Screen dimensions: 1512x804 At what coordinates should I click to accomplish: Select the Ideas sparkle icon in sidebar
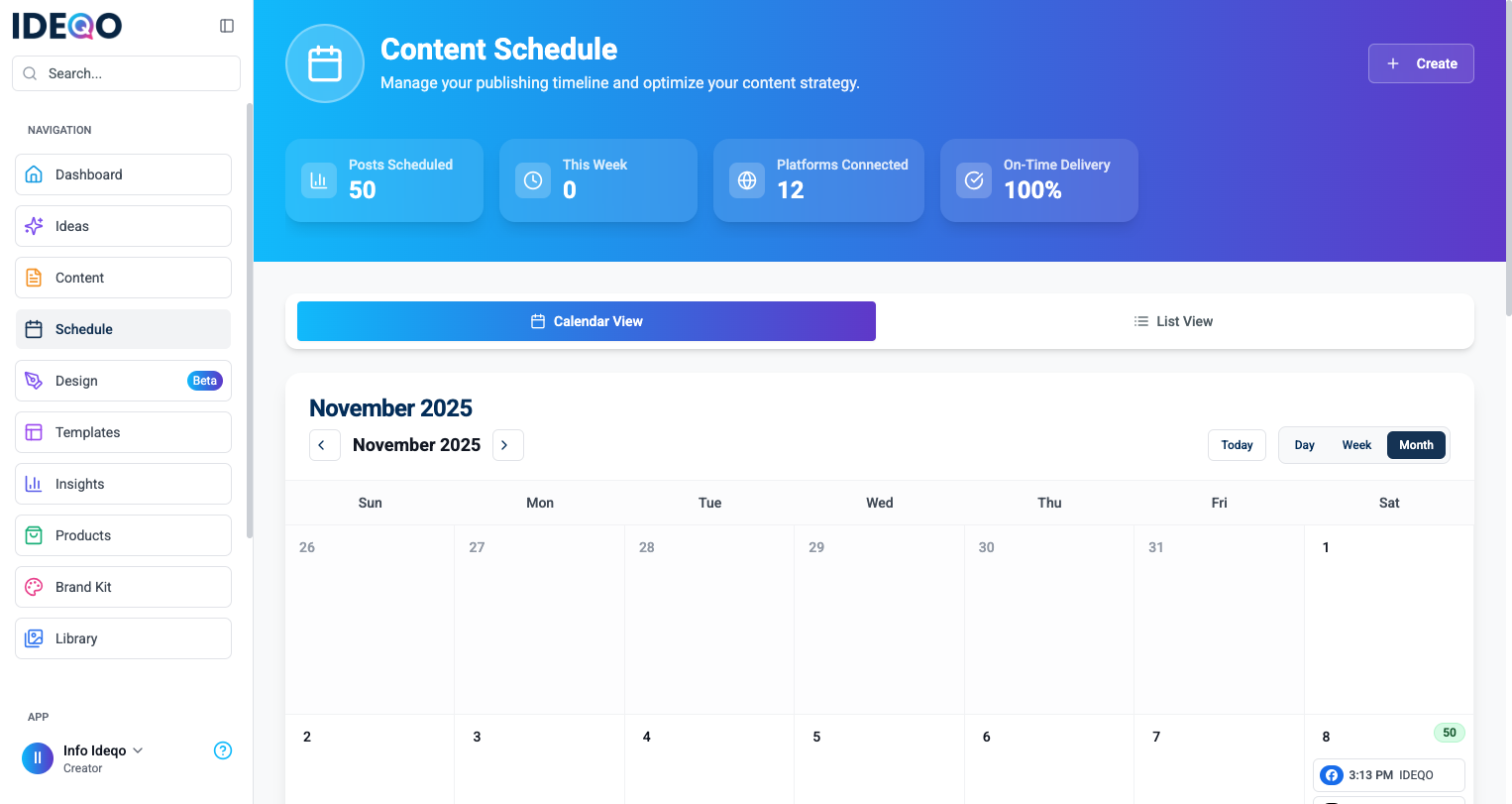coord(34,226)
